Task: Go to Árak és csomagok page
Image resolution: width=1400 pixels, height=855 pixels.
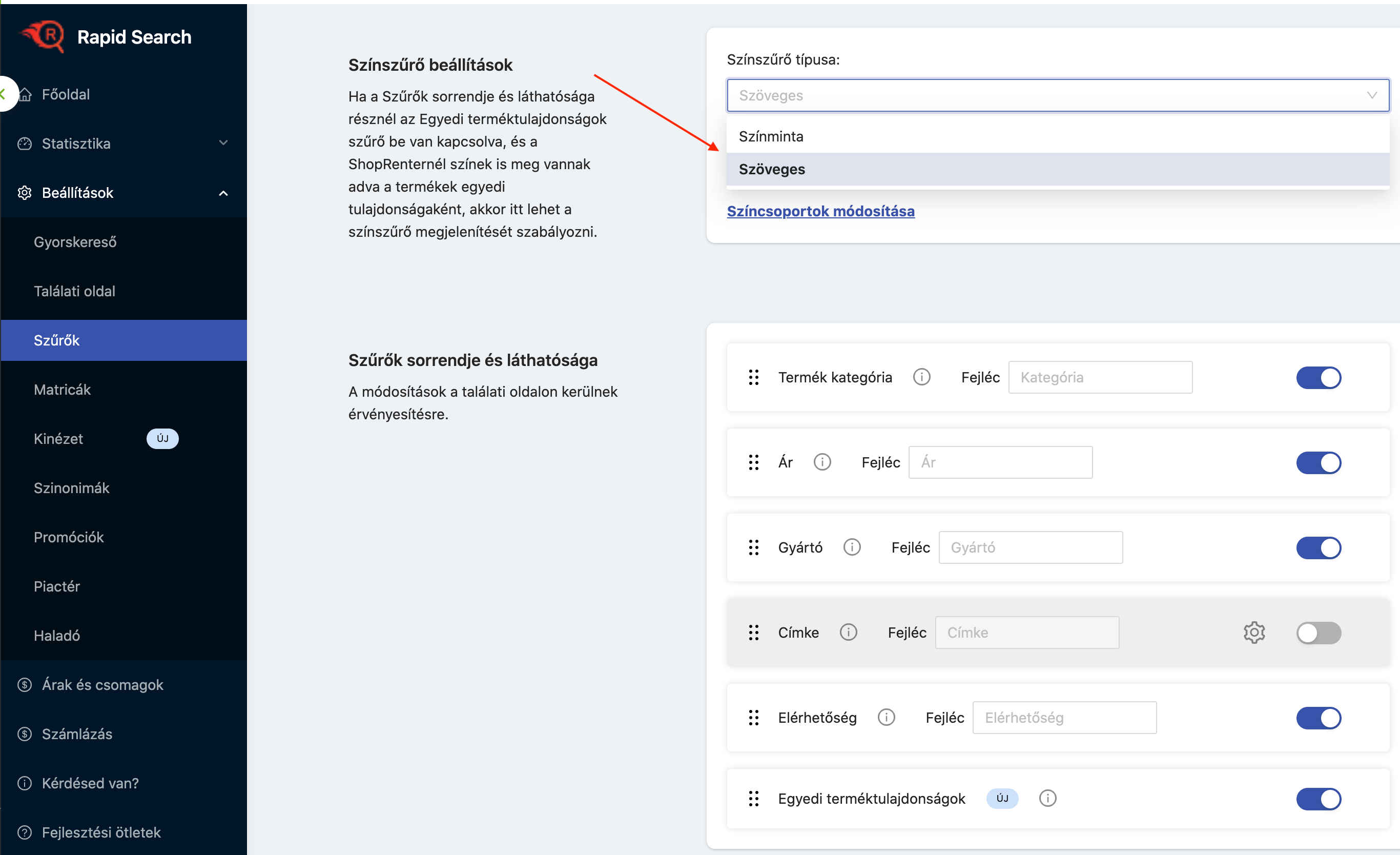Action: (102, 684)
